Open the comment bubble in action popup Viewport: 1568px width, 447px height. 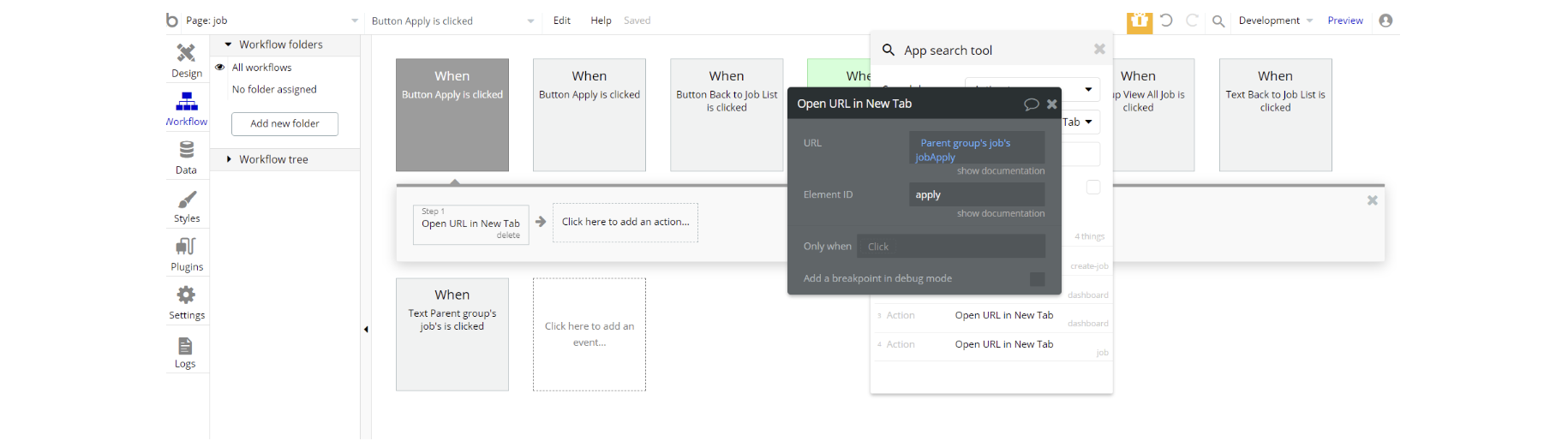click(x=1031, y=104)
